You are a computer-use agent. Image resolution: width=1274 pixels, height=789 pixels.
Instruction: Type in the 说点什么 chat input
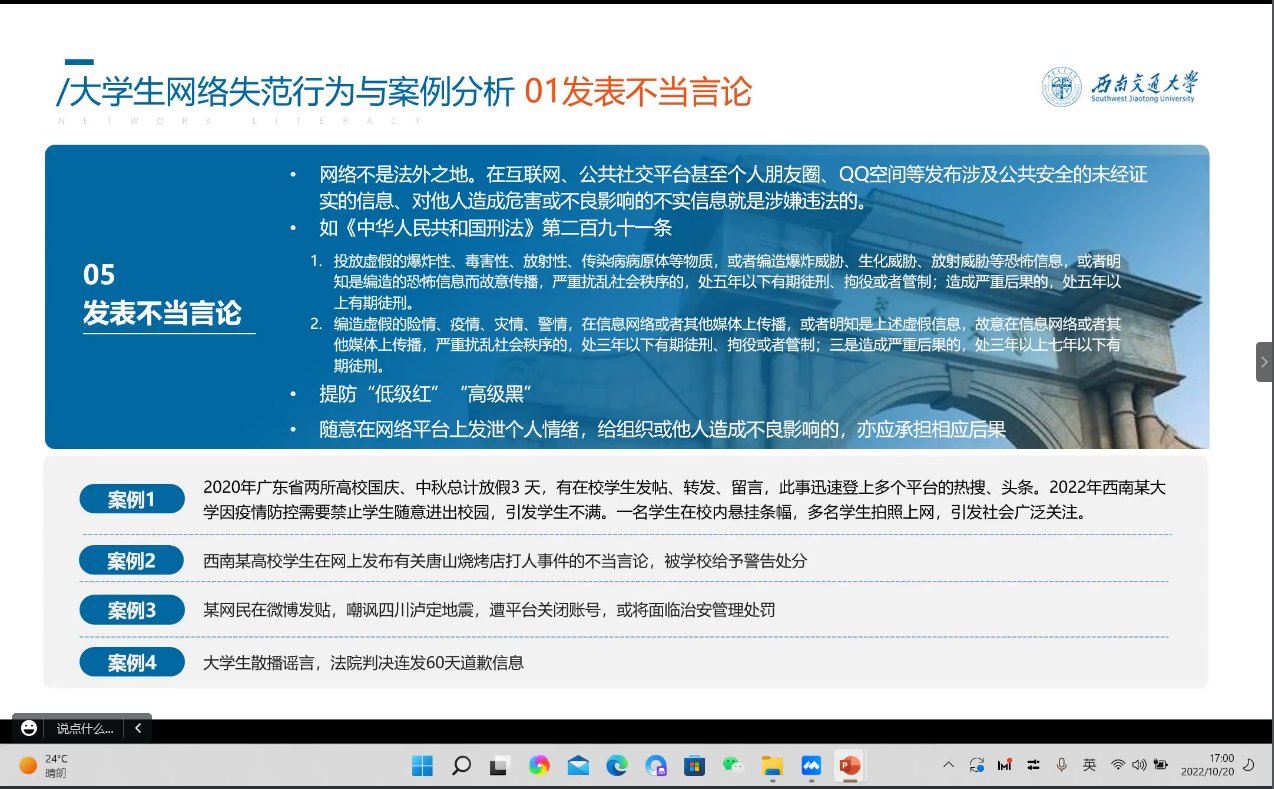85,729
